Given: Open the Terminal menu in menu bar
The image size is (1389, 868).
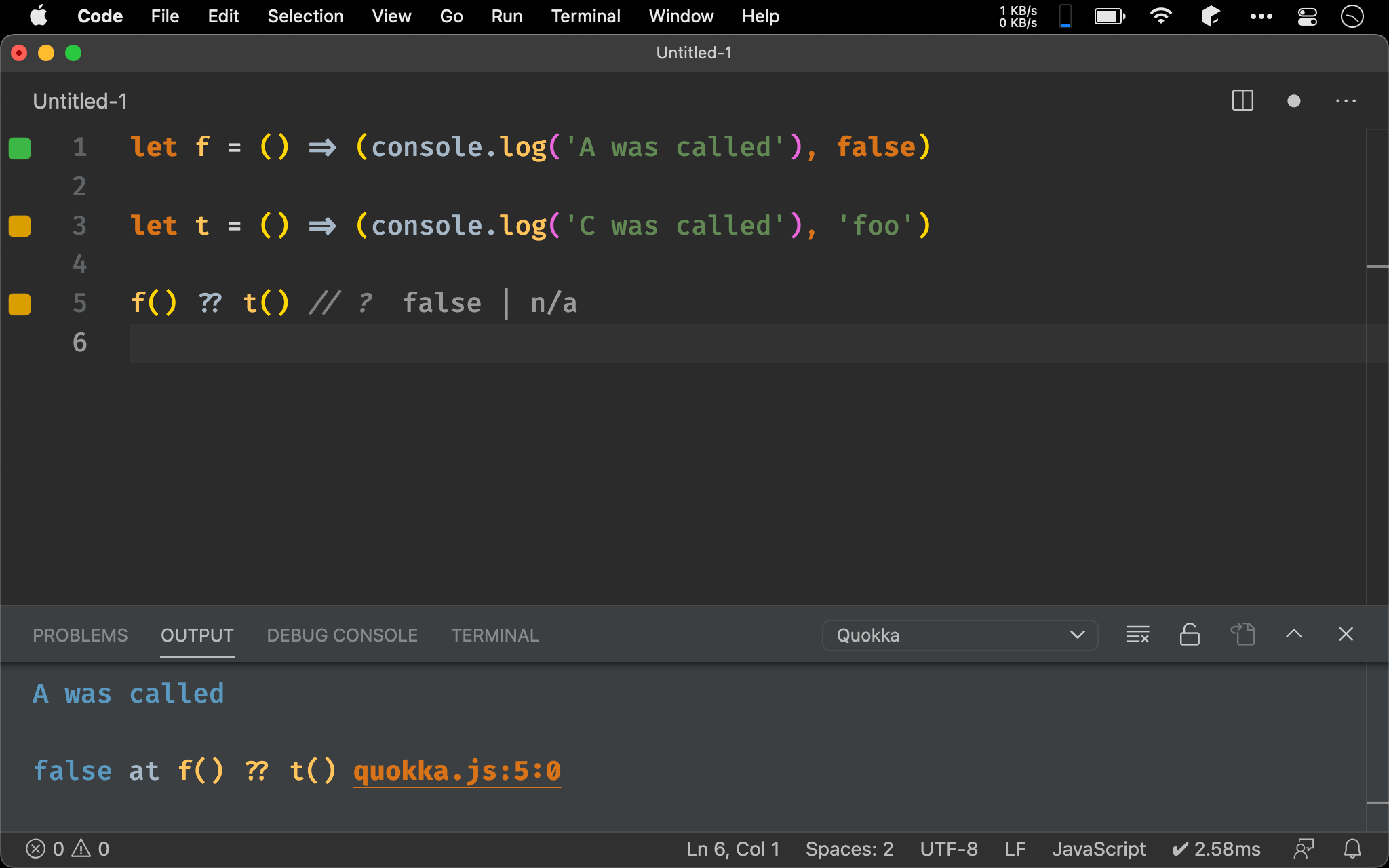Looking at the screenshot, I should [585, 16].
